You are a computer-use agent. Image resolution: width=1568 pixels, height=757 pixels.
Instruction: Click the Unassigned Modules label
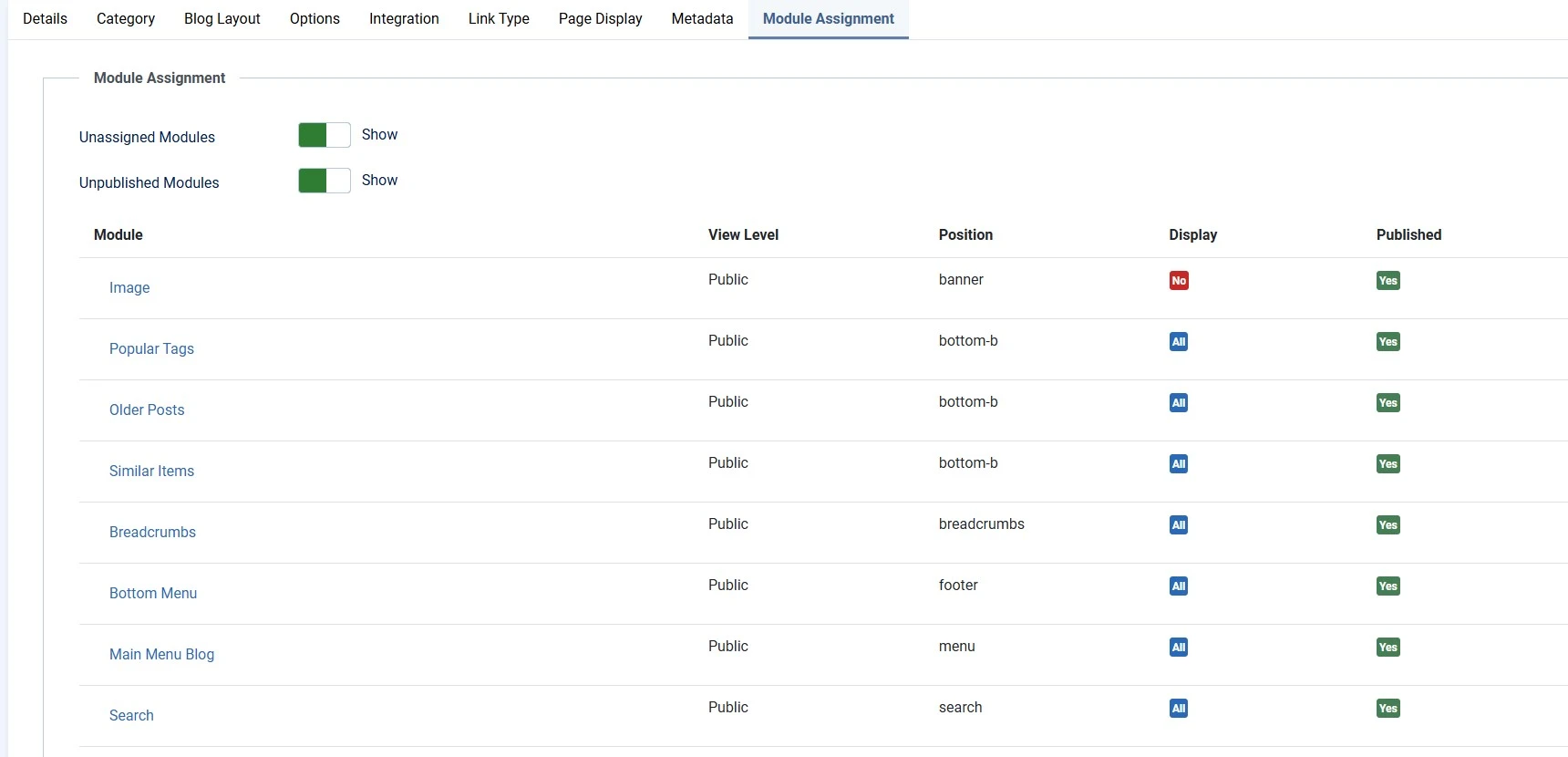pyautogui.click(x=147, y=138)
